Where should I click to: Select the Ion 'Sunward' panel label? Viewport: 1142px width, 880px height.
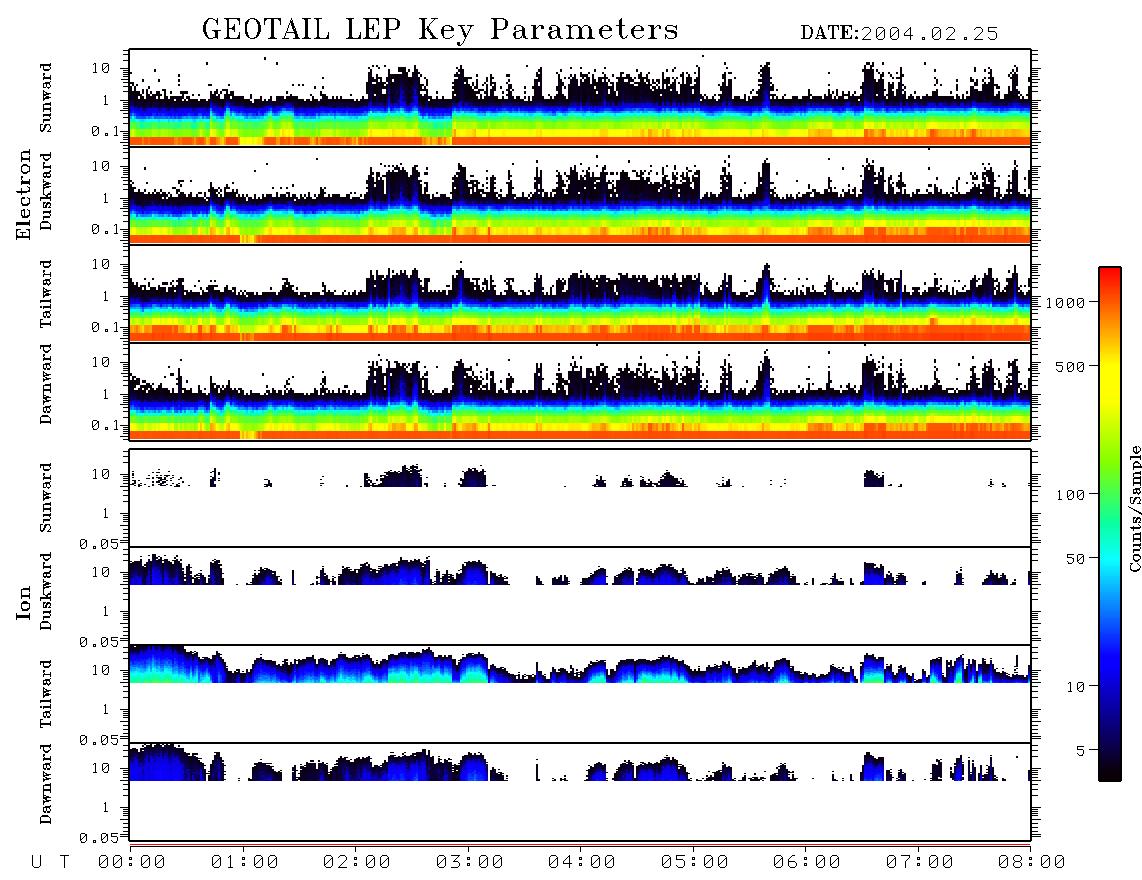(x=46, y=498)
